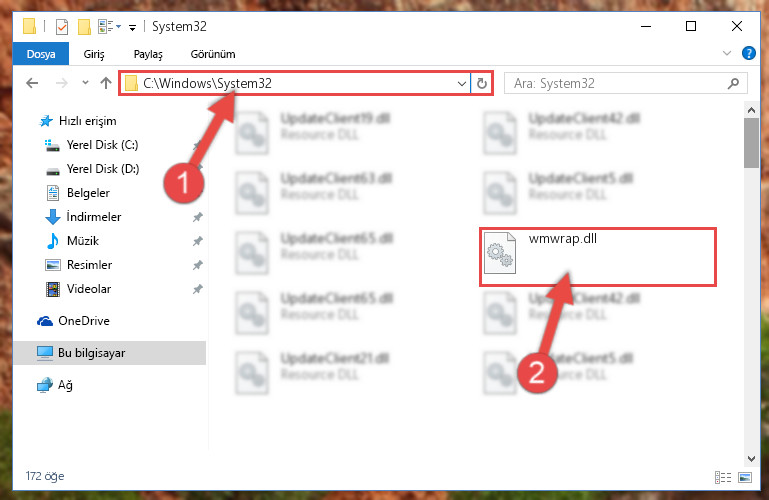Screen dimensions: 769x500
Task: Expand the ribbon chevron
Action: [727, 53]
